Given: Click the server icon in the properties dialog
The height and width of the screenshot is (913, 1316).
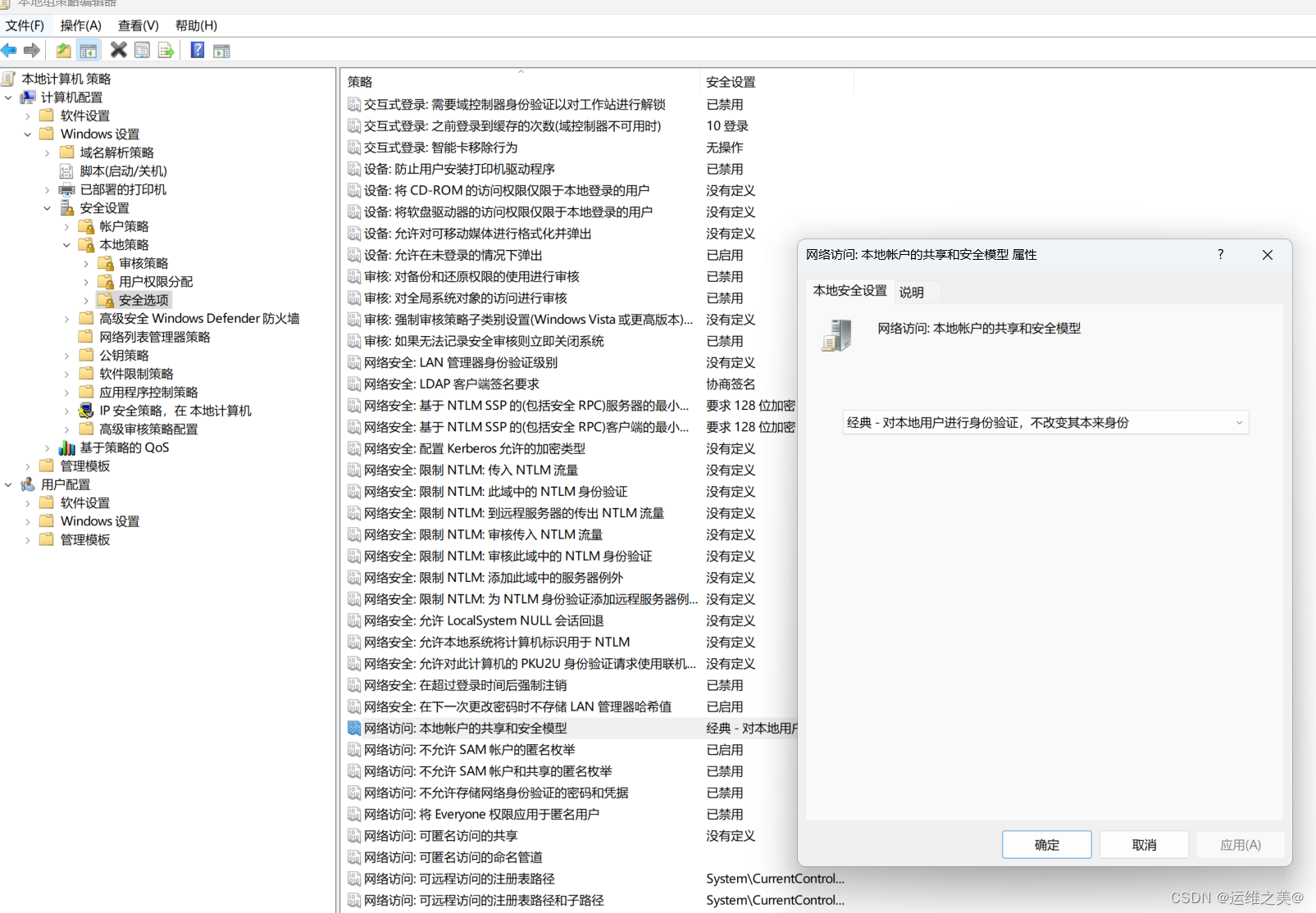Looking at the screenshot, I should (837, 335).
